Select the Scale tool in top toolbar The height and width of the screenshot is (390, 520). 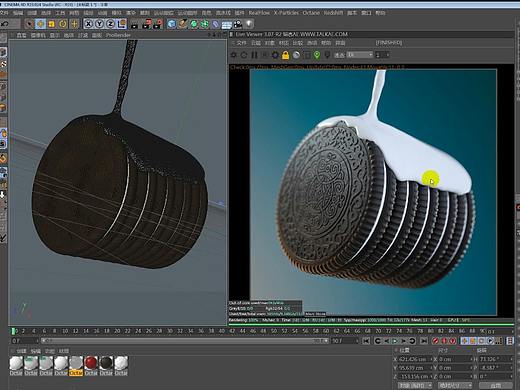click(52, 24)
